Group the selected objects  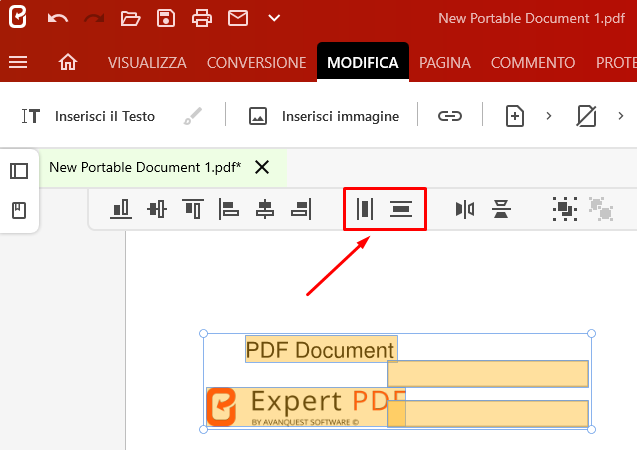565,209
